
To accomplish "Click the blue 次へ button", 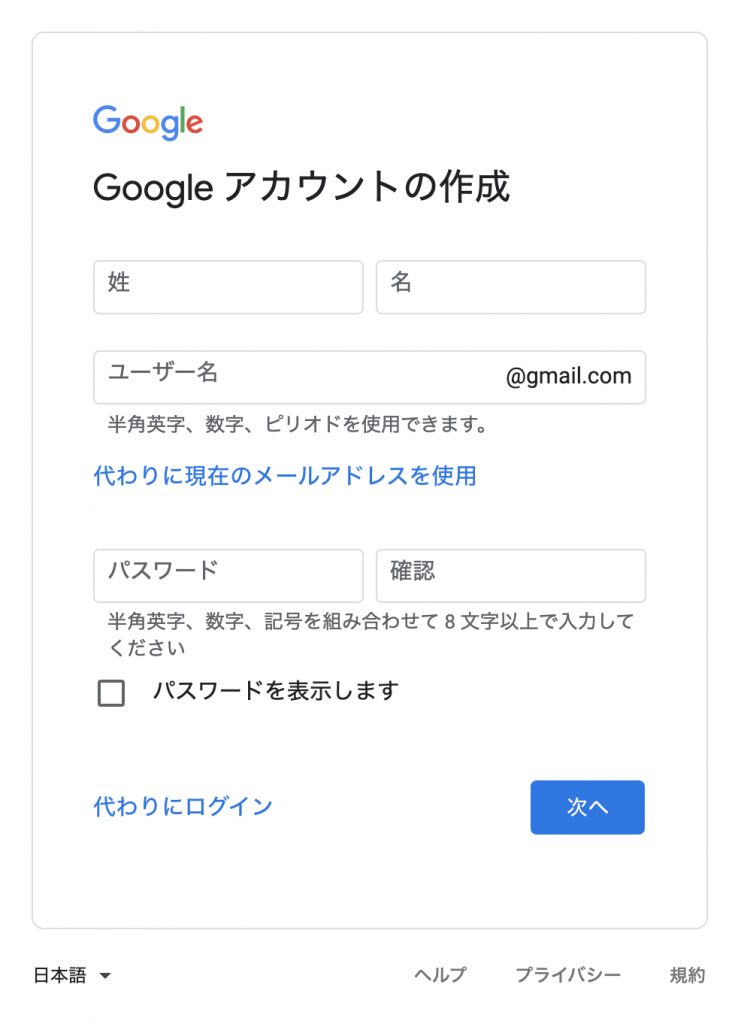I will click(588, 807).
